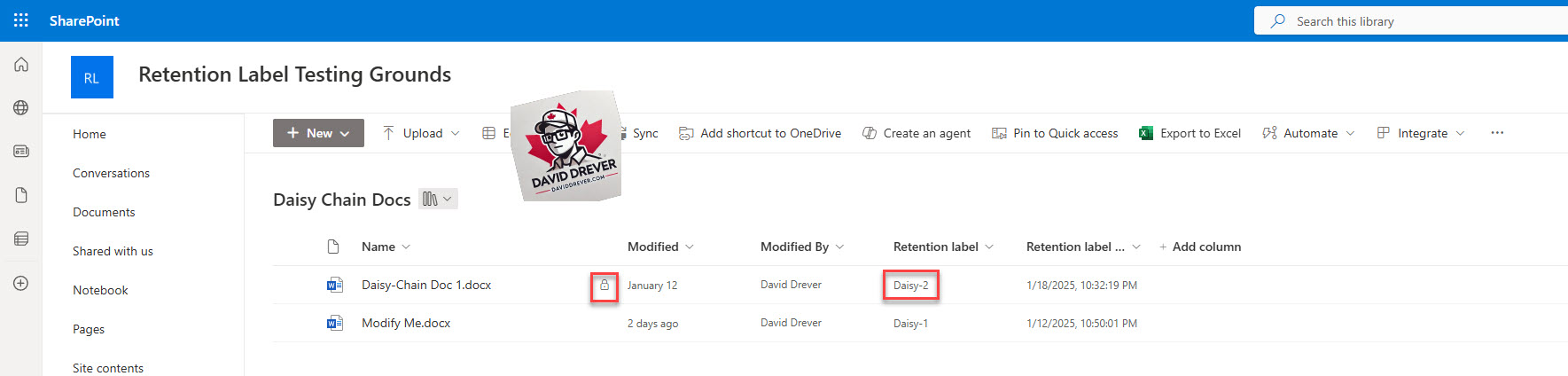Open the Retention label column menu
The image size is (1568, 376).
tap(943, 247)
